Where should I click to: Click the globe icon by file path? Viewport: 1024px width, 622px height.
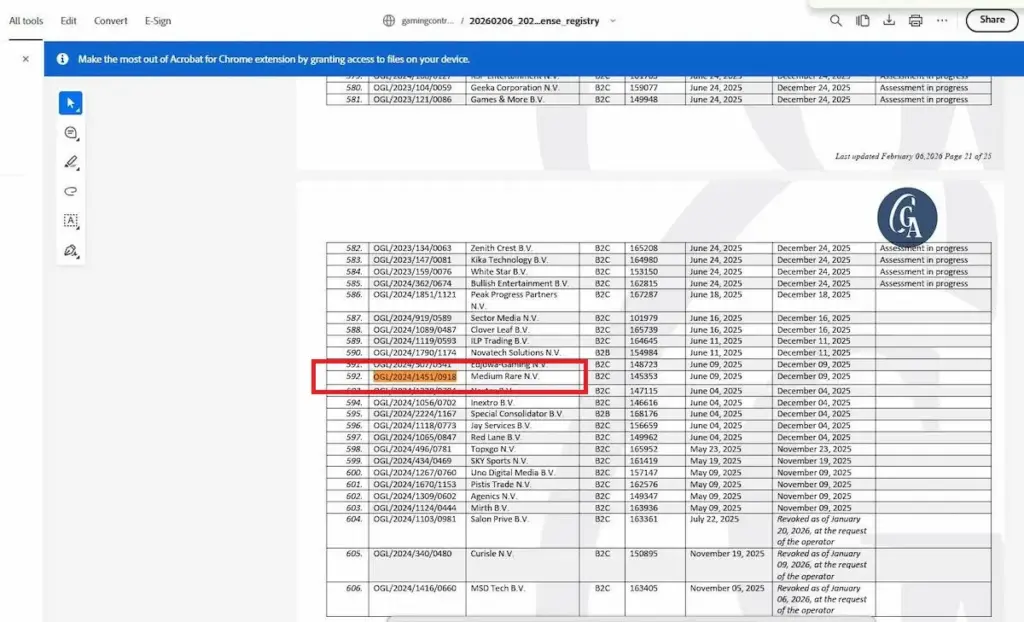[x=389, y=21]
